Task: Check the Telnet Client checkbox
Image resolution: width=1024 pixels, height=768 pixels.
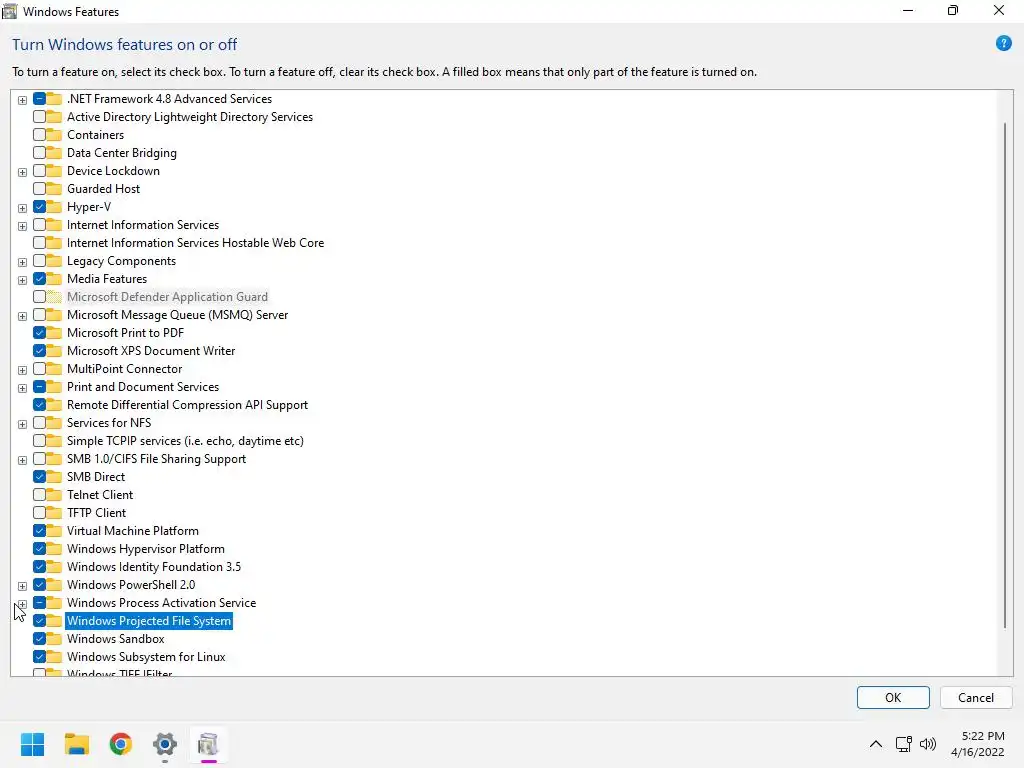Action: (39, 494)
